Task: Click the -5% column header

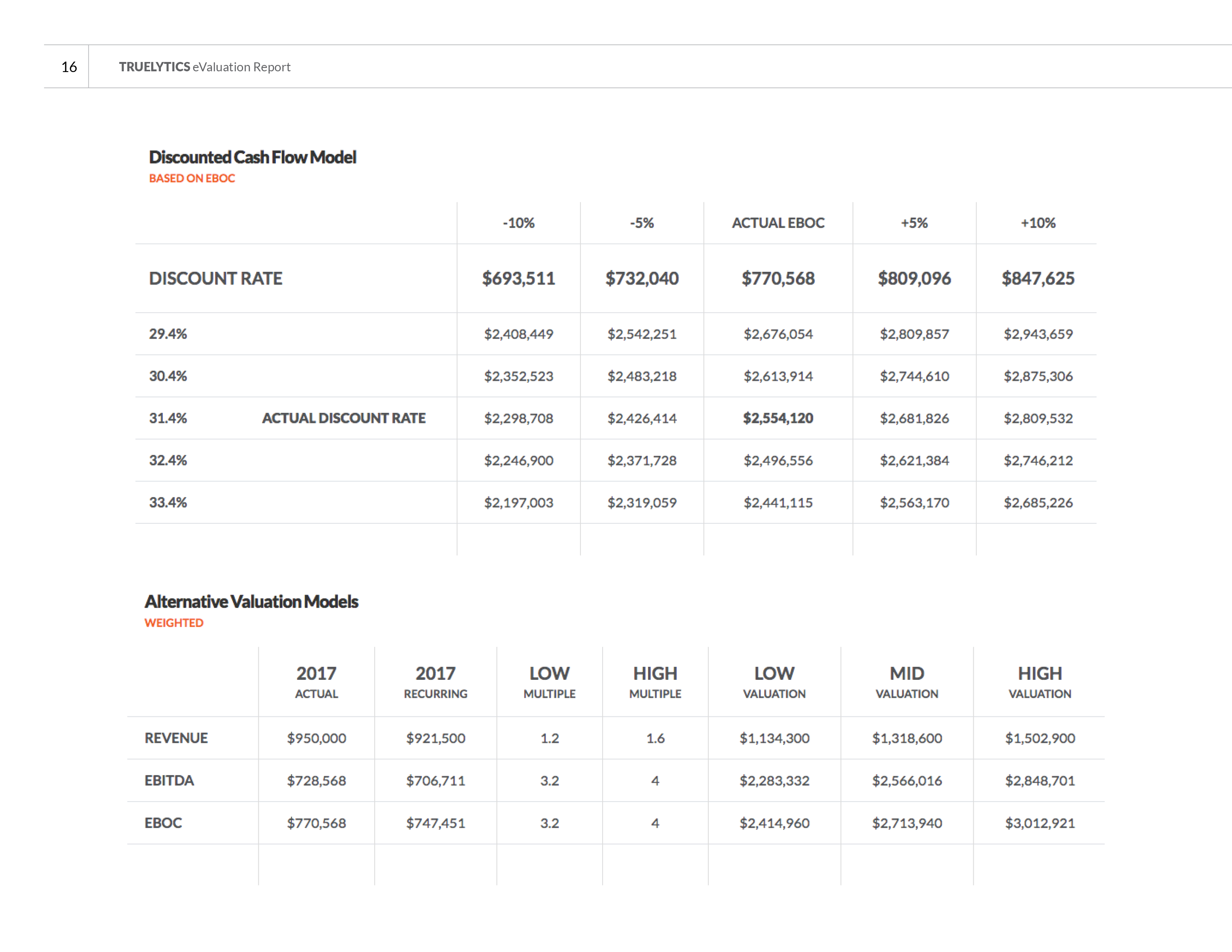Action: tap(642, 223)
